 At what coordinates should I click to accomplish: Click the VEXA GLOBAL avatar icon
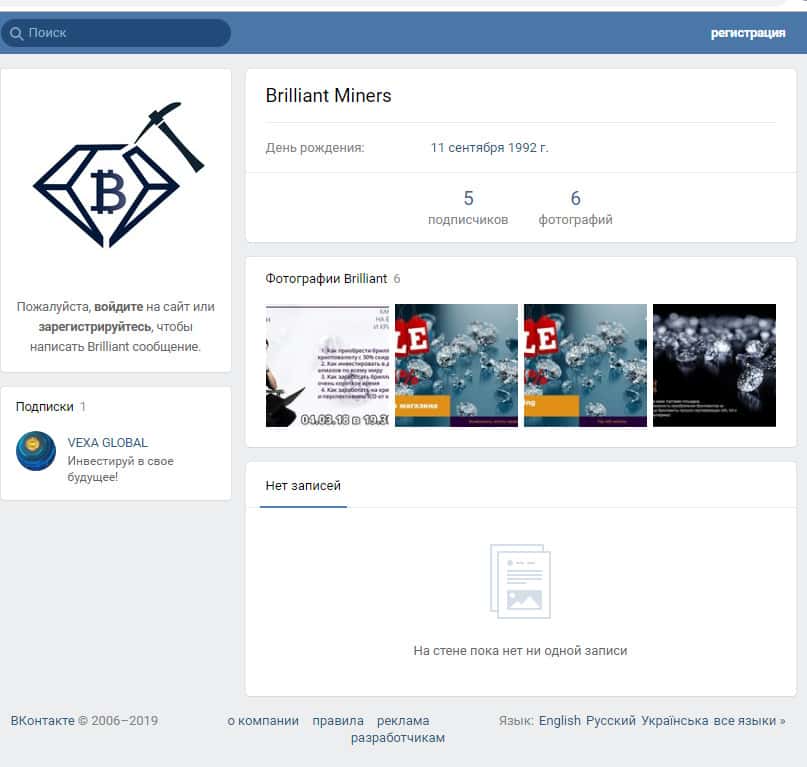tap(36, 451)
